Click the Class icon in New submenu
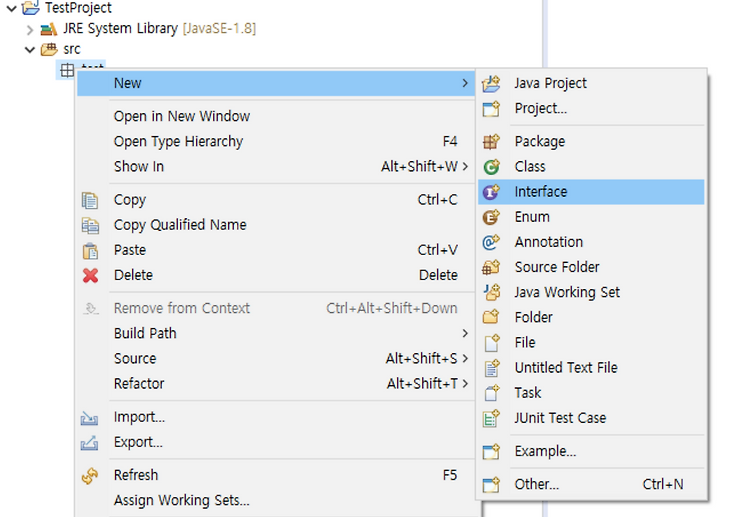750x517 pixels. [491, 167]
